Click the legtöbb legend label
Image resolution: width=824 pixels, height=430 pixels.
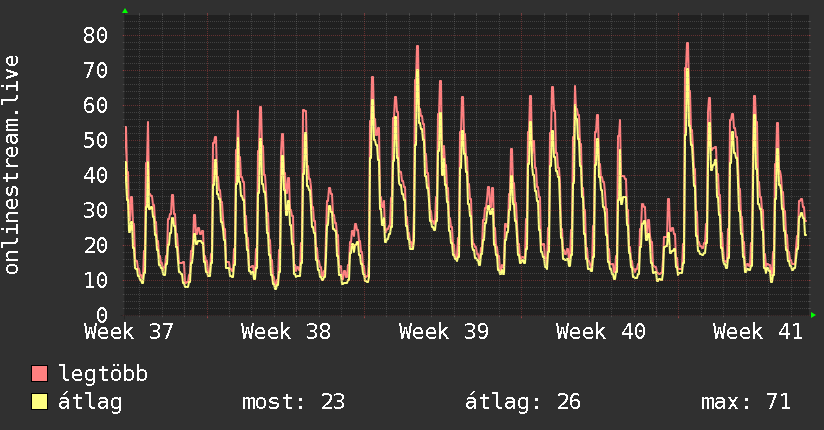[x=103, y=374]
